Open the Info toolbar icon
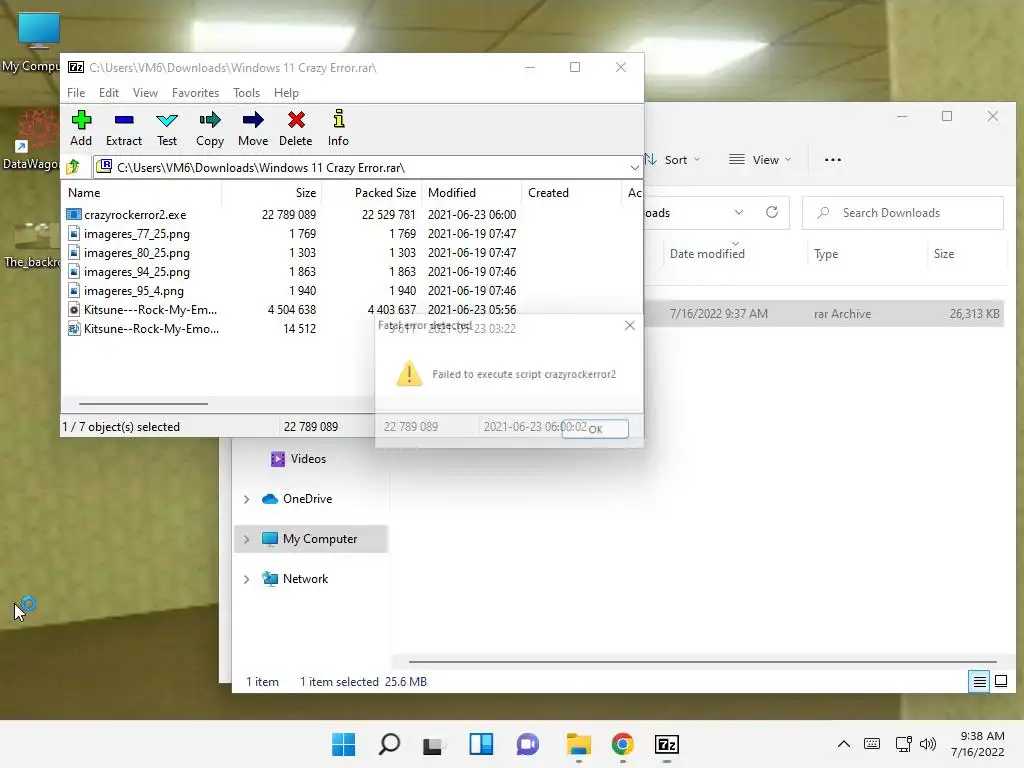1024x768 pixels. (338, 120)
